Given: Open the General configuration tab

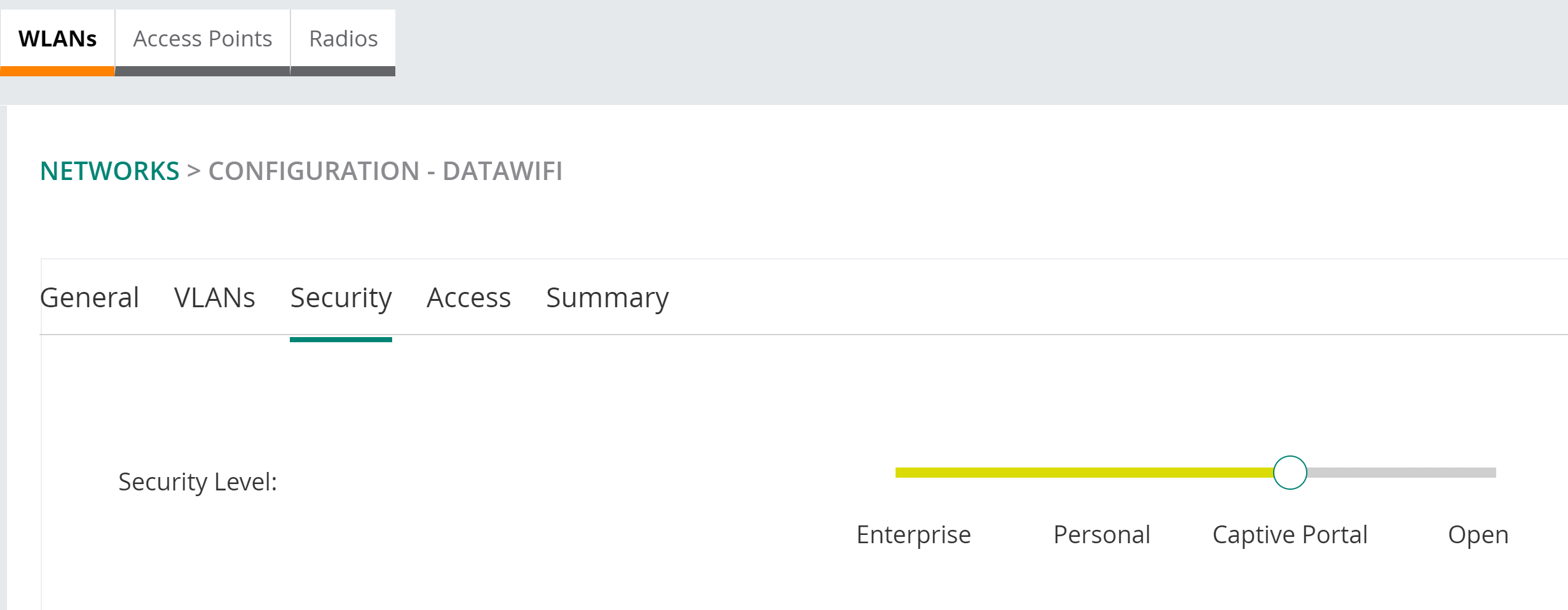Looking at the screenshot, I should pos(90,298).
